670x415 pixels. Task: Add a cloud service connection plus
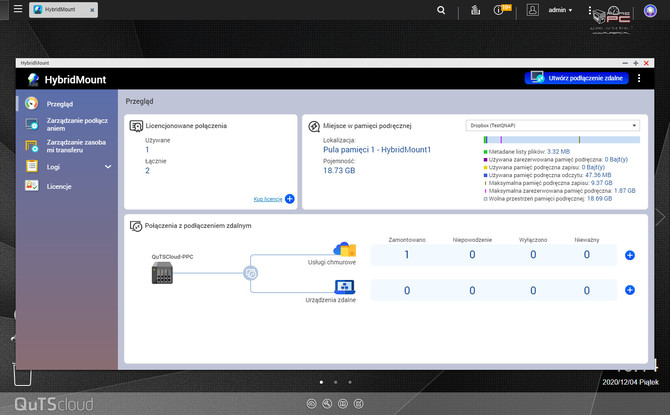tap(629, 255)
